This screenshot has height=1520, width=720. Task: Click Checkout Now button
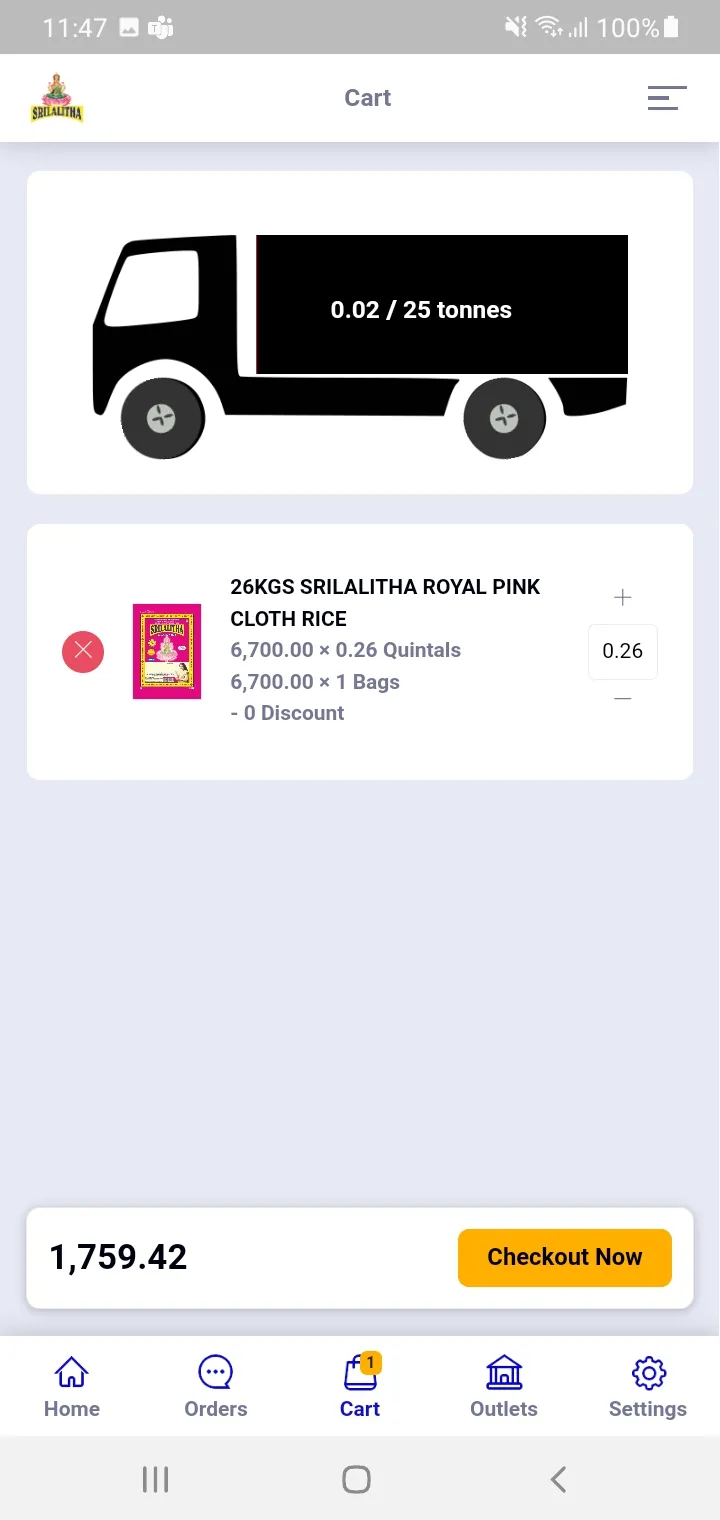565,1257
